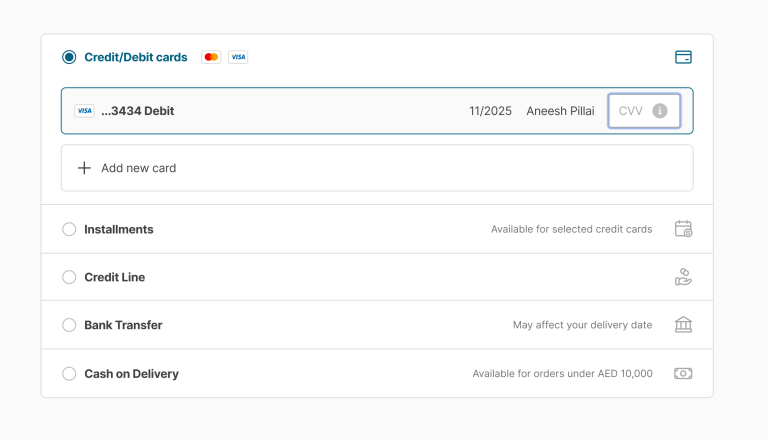
Task: Click the Credit Line label
Action: point(115,277)
